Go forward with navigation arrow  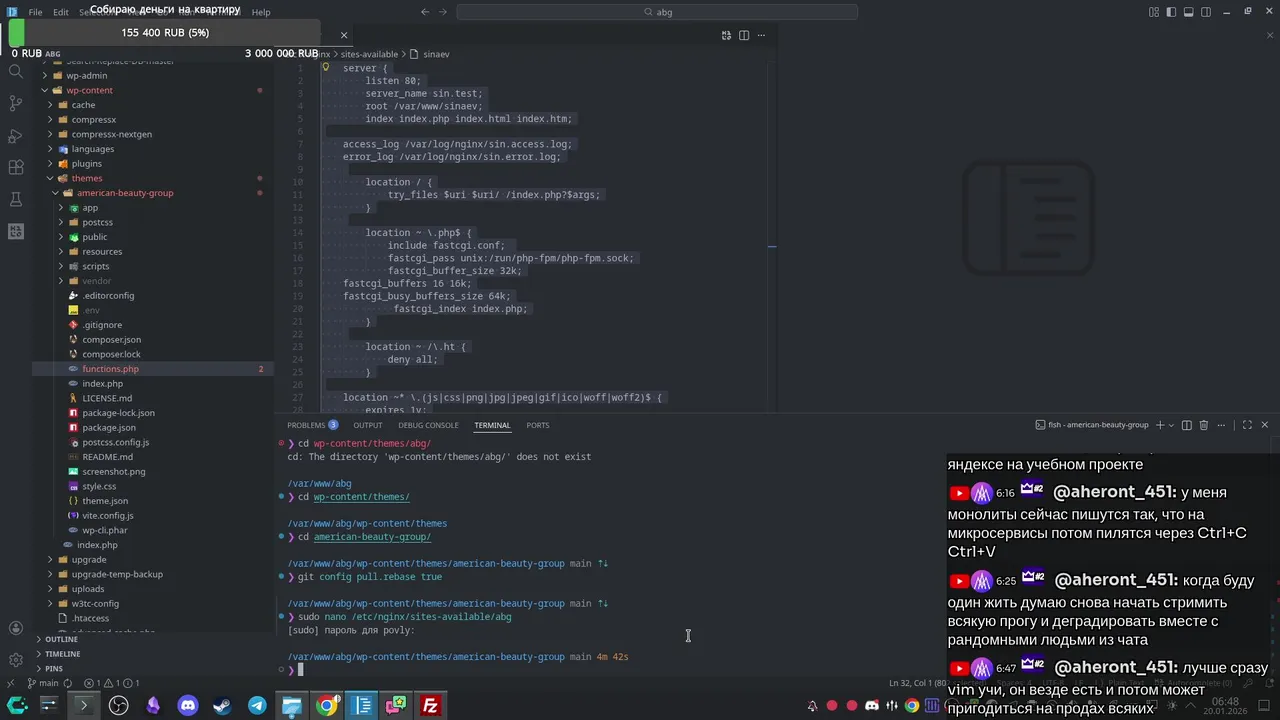tap(443, 12)
